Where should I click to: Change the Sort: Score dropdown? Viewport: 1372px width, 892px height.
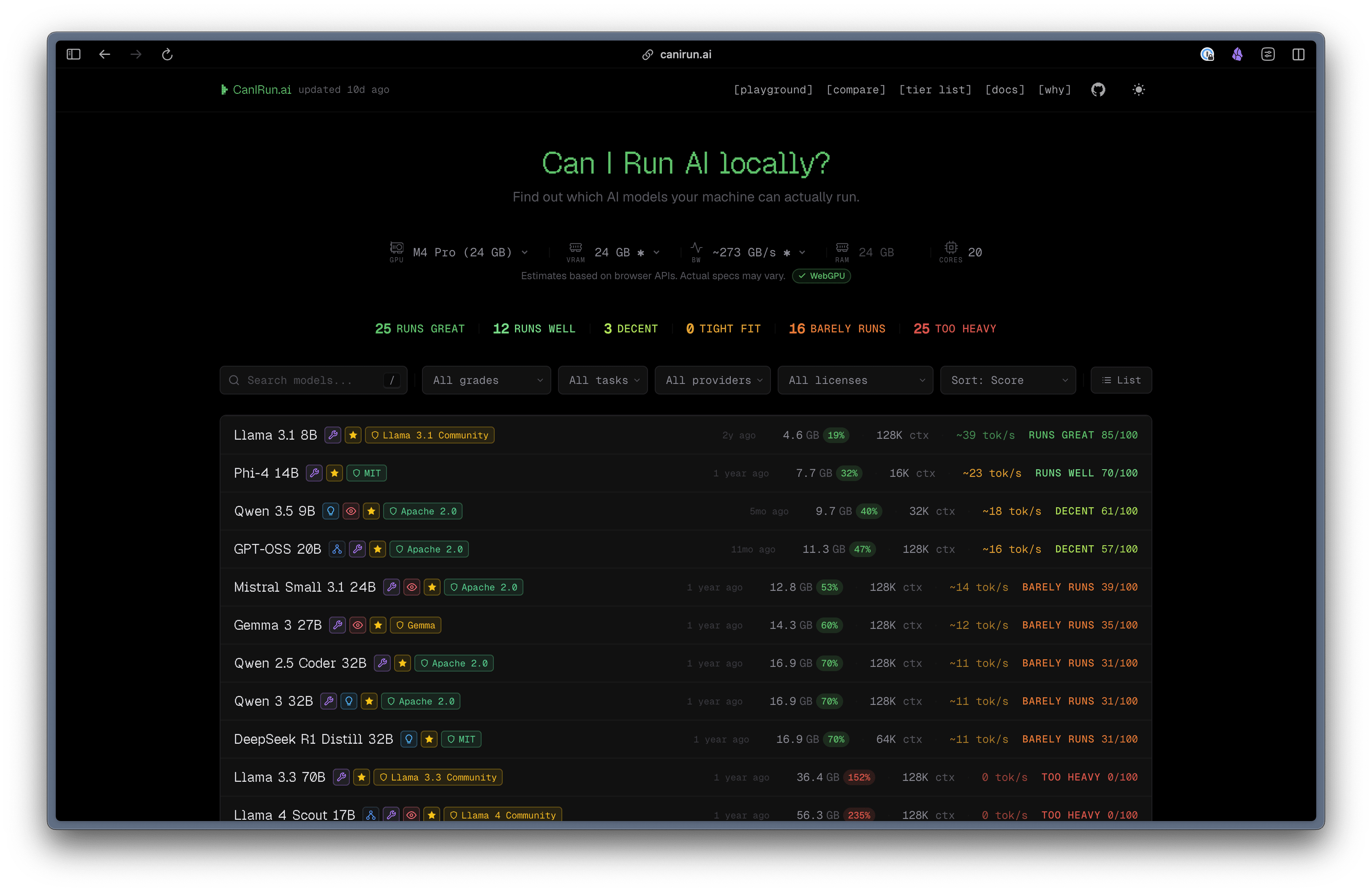(x=1008, y=380)
